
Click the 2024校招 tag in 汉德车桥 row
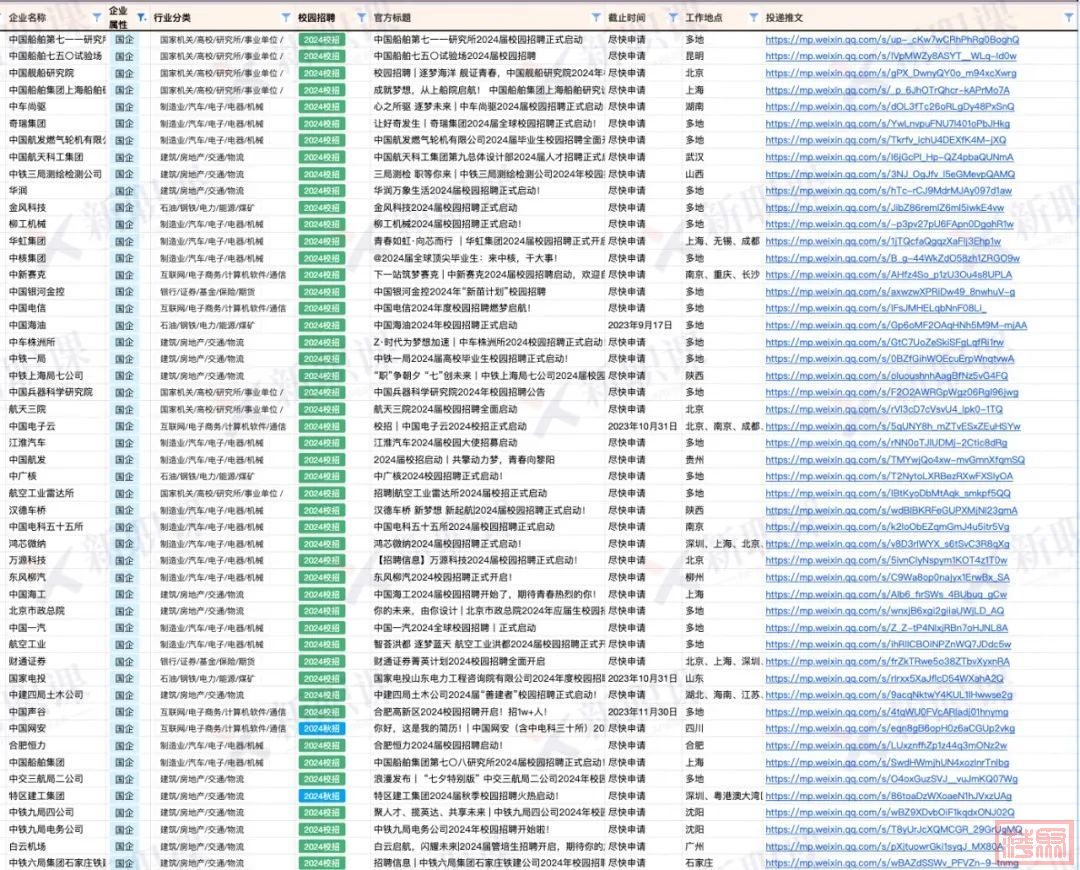point(322,510)
